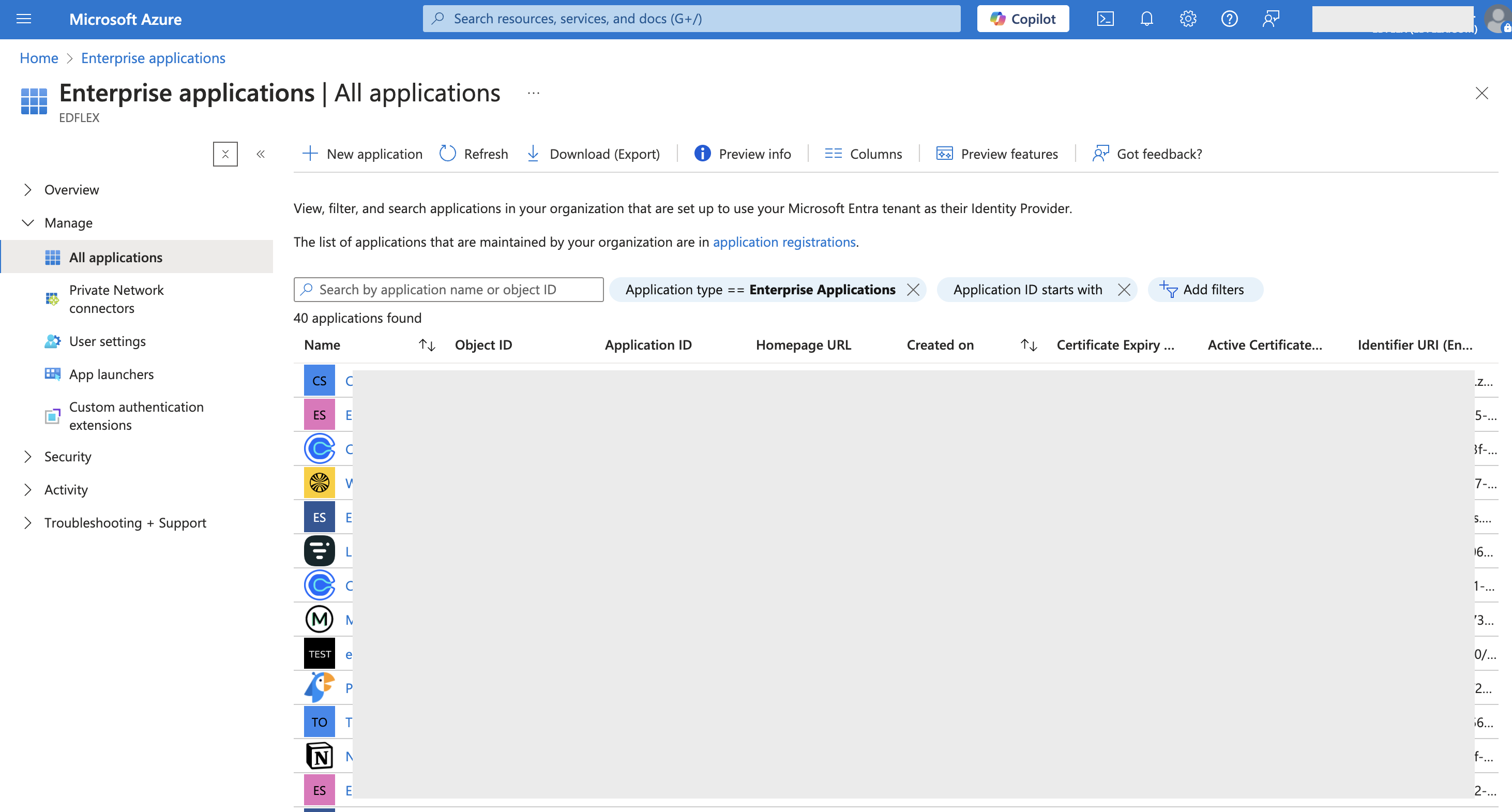Viewport: 1512px width, 812px height.
Task: Select User settings in the sidebar
Action: (x=107, y=341)
